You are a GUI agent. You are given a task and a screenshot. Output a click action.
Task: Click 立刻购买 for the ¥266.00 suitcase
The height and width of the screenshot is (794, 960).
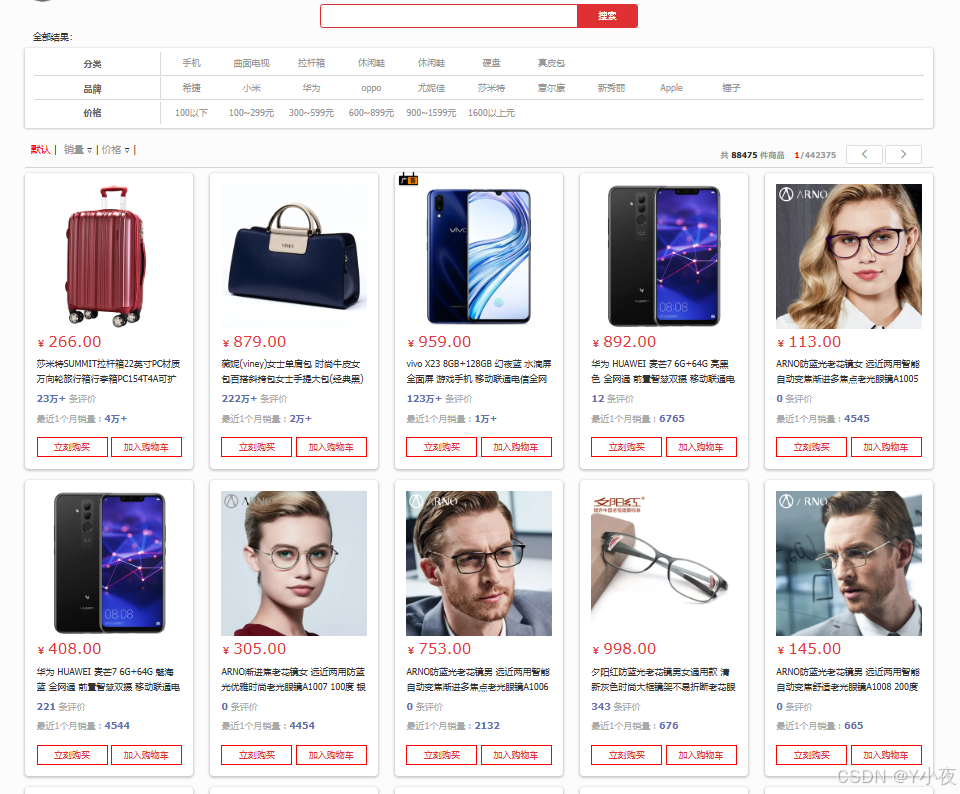click(x=72, y=447)
